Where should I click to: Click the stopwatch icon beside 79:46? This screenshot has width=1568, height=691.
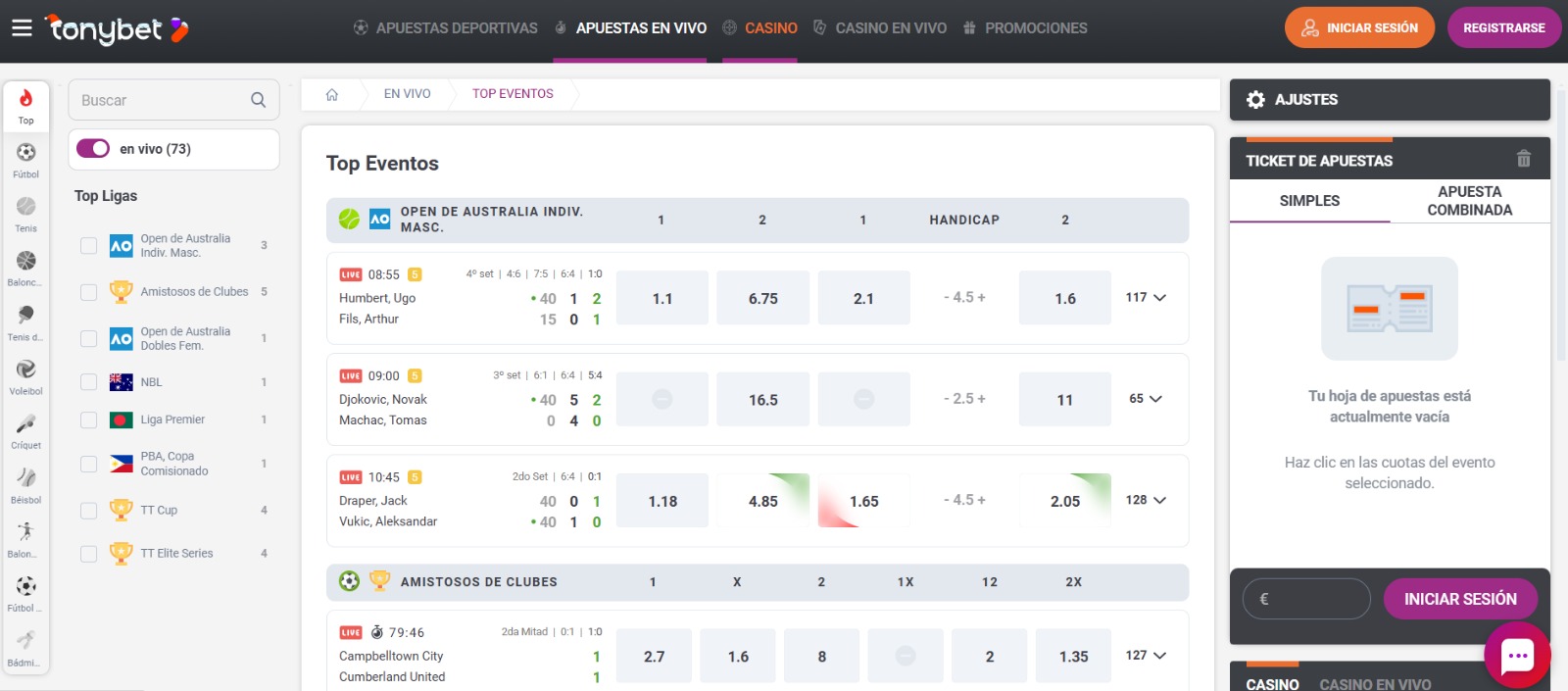coord(376,632)
